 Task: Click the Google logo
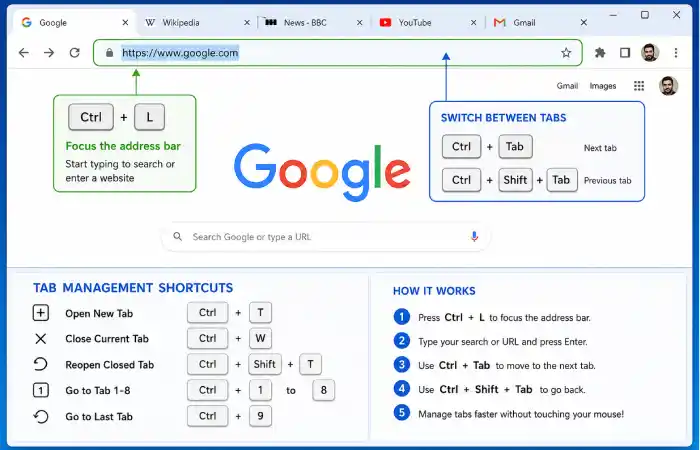[x=322, y=171]
